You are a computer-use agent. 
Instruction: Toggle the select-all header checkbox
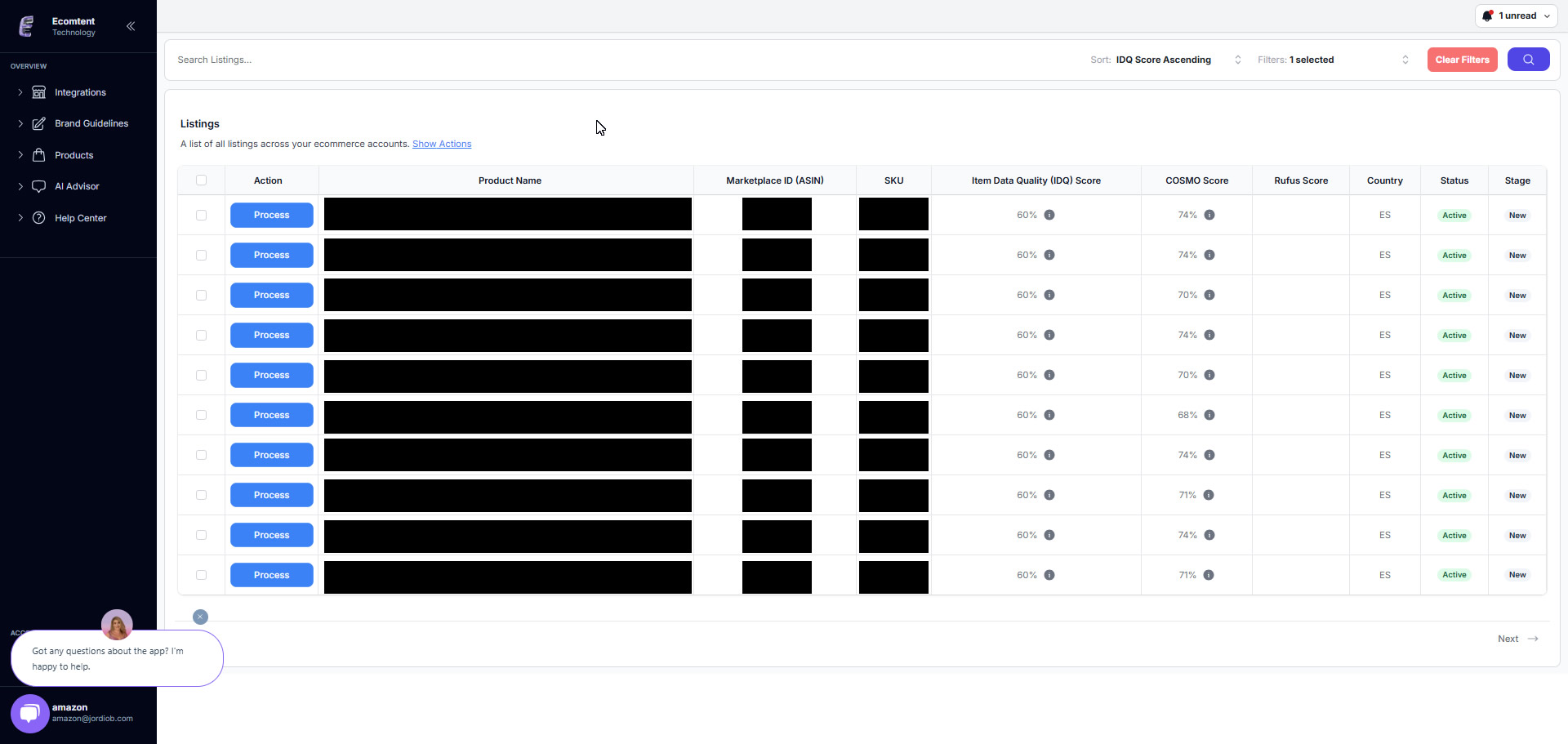pyautogui.click(x=201, y=180)
